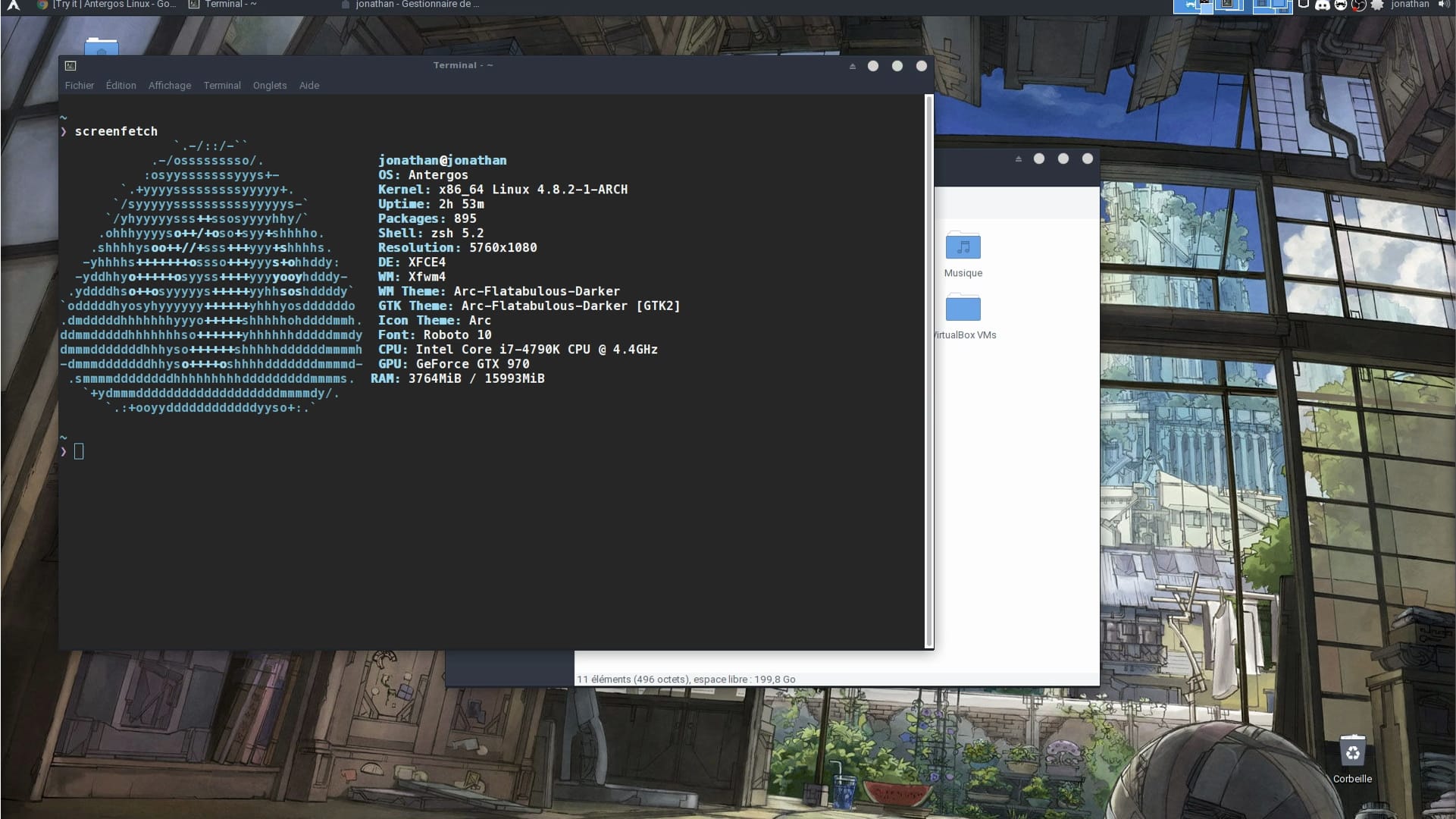Click the screenfetch command text
Screen dimensions: 1456x819
coord(116,131)
